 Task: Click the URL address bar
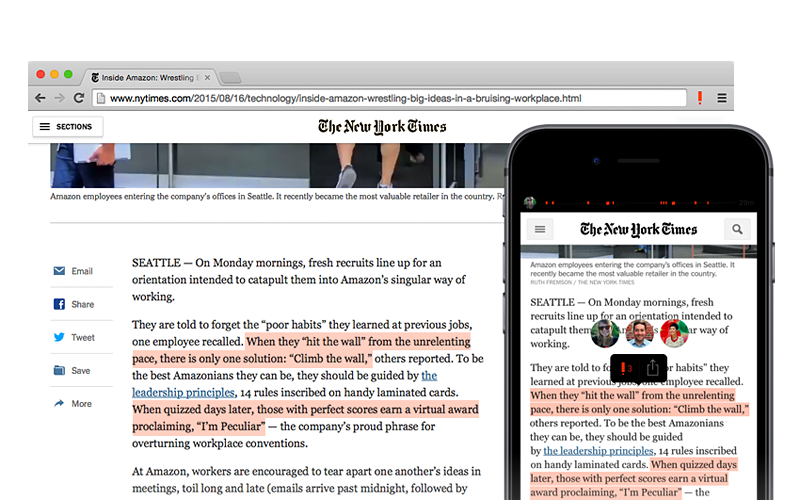(390, 98)
